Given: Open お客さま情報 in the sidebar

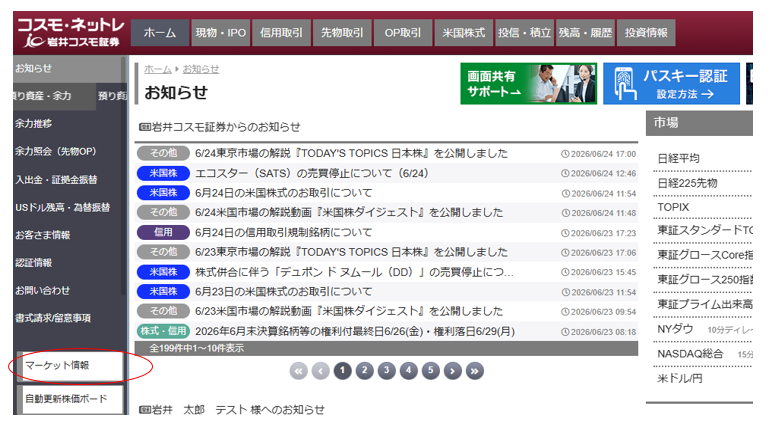Looking at the screenshot, I should 42,235.
